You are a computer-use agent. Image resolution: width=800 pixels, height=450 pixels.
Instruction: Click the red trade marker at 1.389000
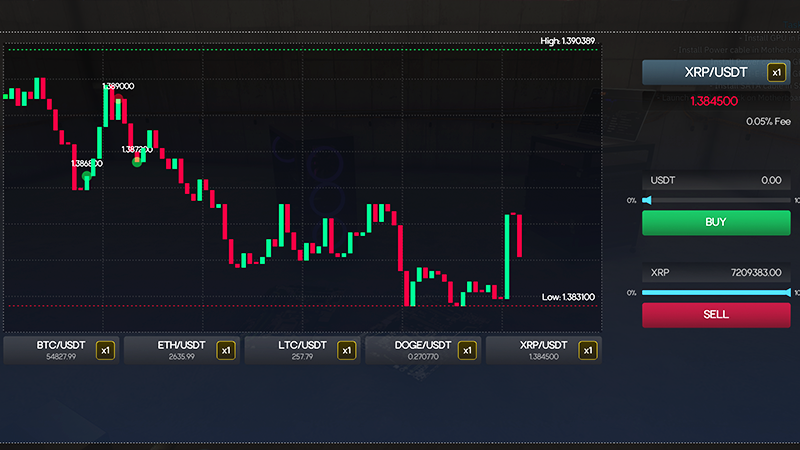[x=118, y=98]
